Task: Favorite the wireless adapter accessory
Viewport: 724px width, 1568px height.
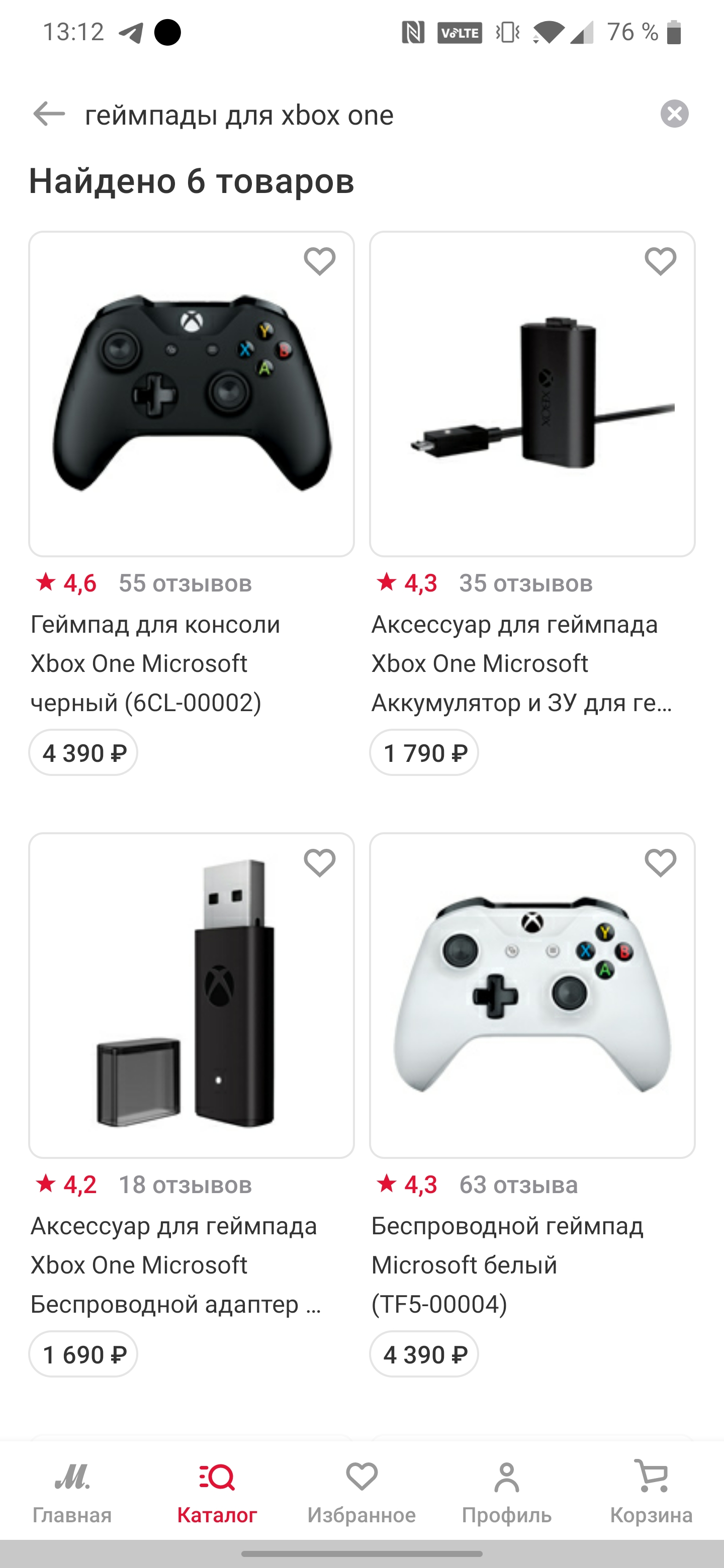Action: click(320, 862)
